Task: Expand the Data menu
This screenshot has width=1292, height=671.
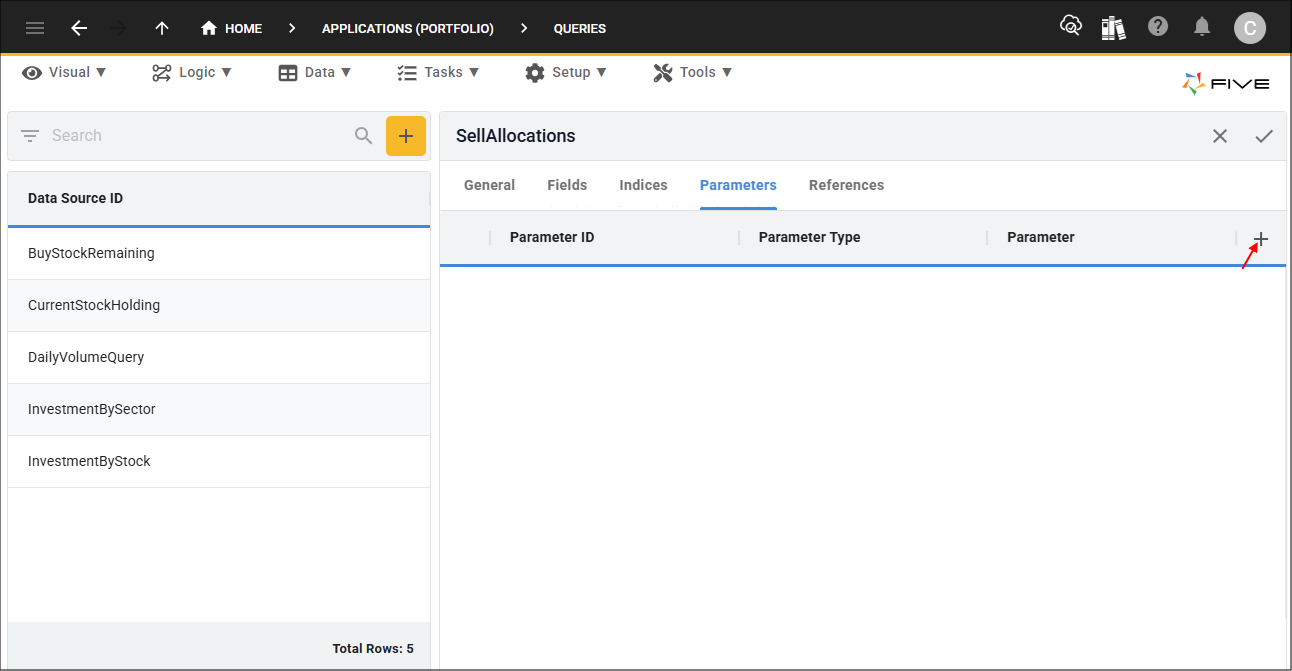Action: 315,72
